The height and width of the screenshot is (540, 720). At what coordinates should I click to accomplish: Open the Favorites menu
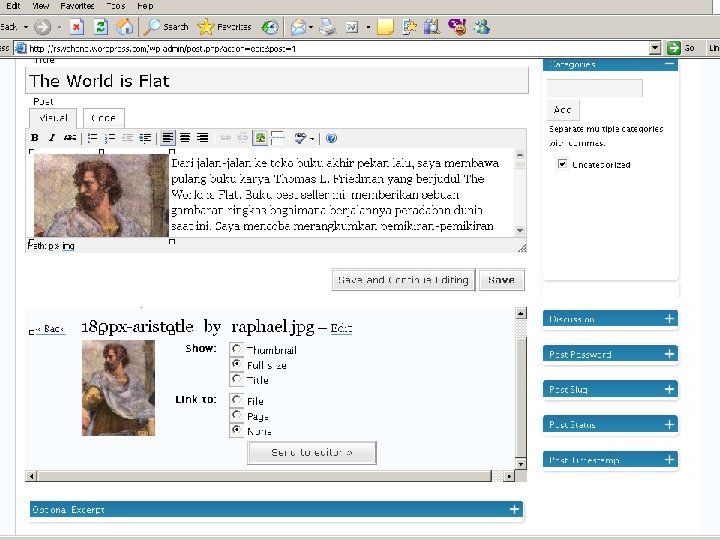77,6
